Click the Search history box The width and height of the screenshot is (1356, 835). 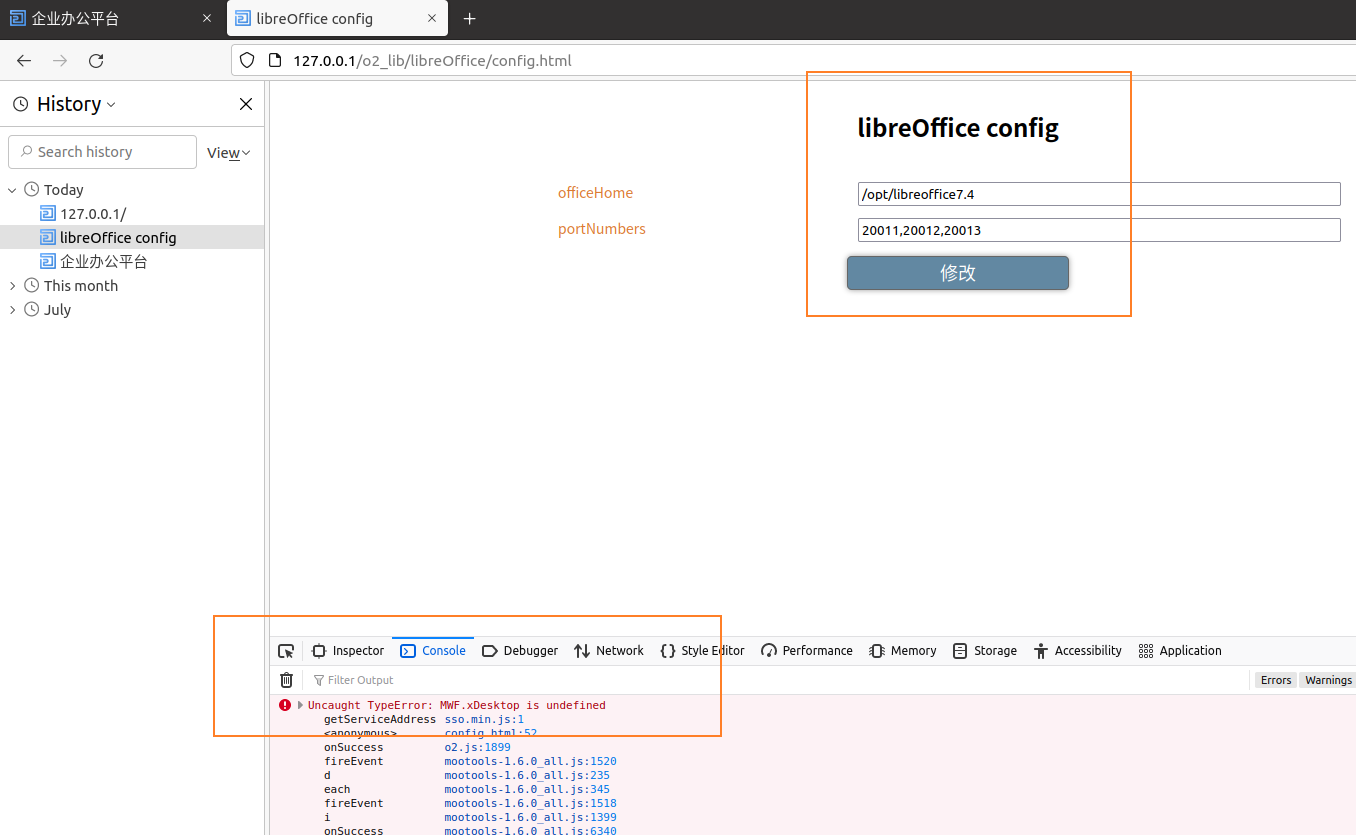[102, 152]
